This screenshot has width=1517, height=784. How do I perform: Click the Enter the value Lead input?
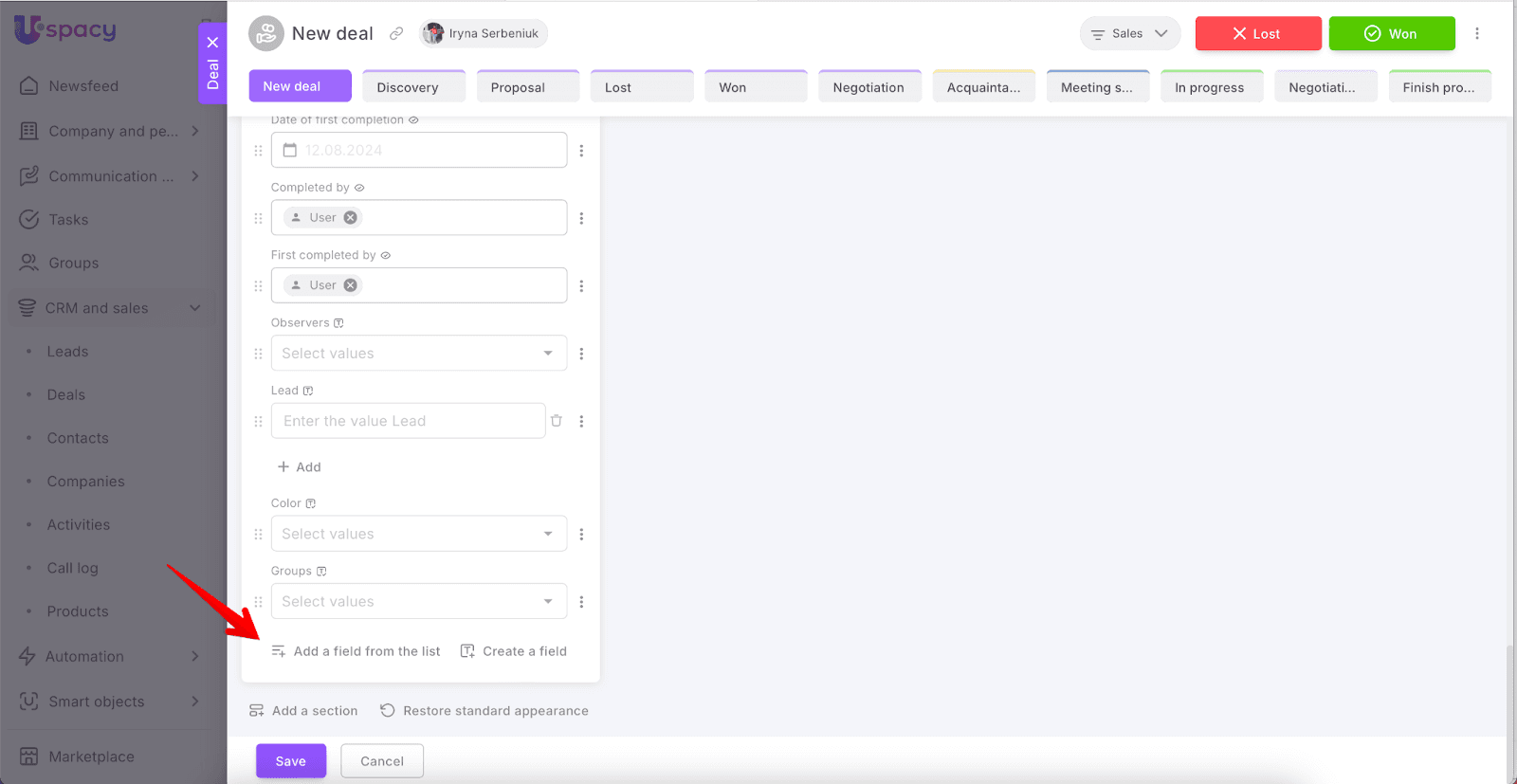coord(408,421)
